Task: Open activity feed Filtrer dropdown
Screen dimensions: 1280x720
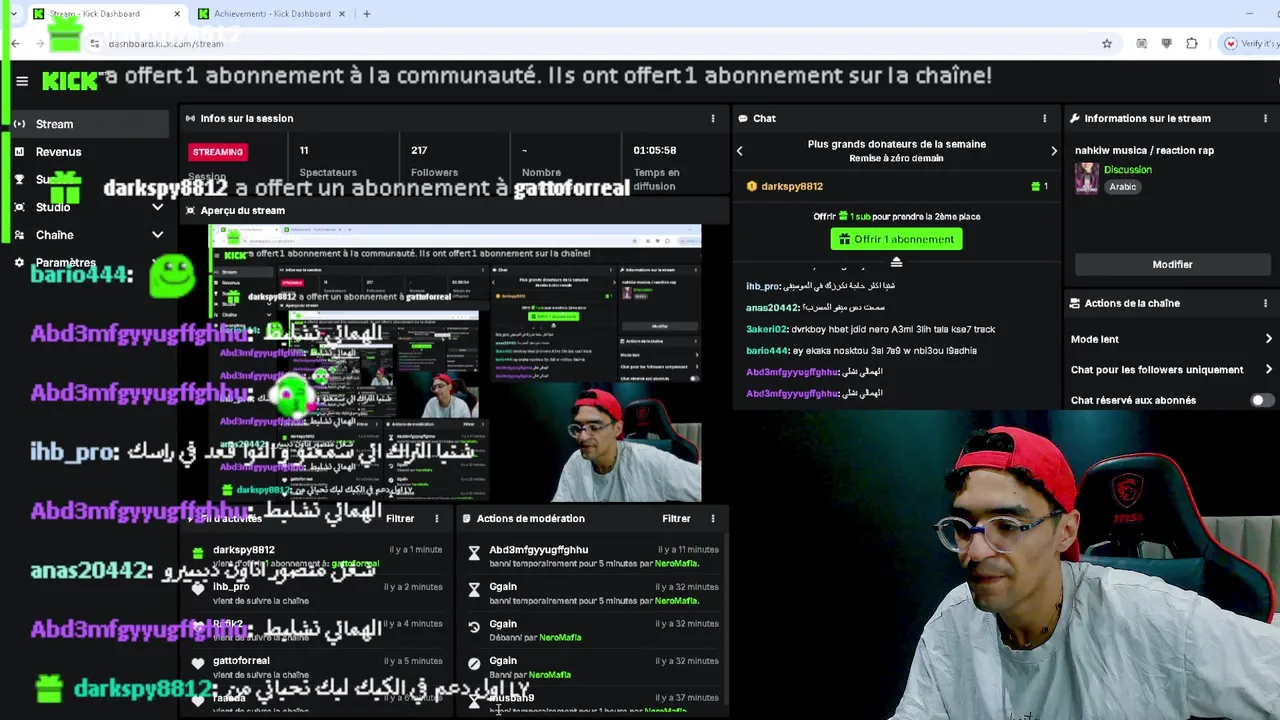Action: click(x=400, y=518)
